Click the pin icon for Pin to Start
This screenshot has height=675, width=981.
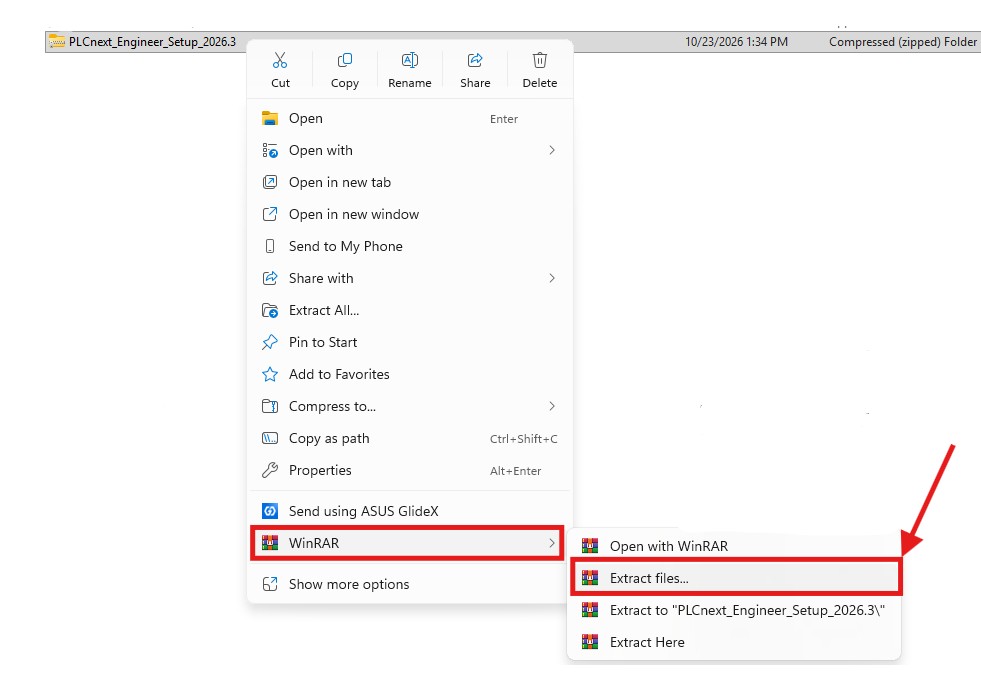tap(270, 342)
